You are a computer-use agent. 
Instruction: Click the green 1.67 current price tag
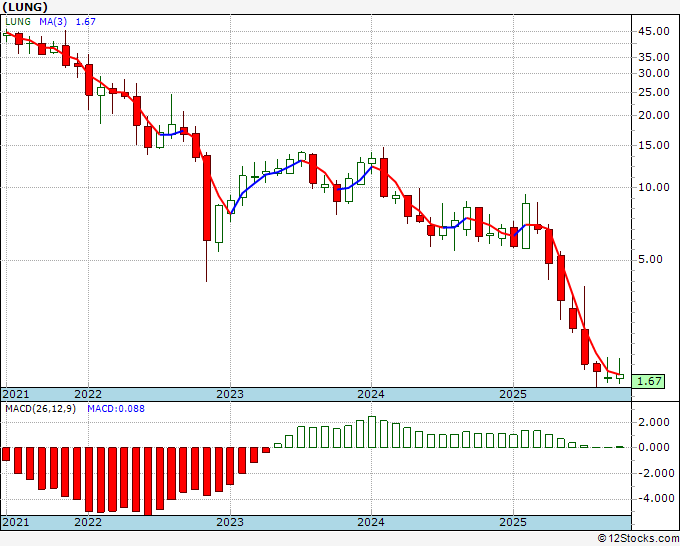648,381
